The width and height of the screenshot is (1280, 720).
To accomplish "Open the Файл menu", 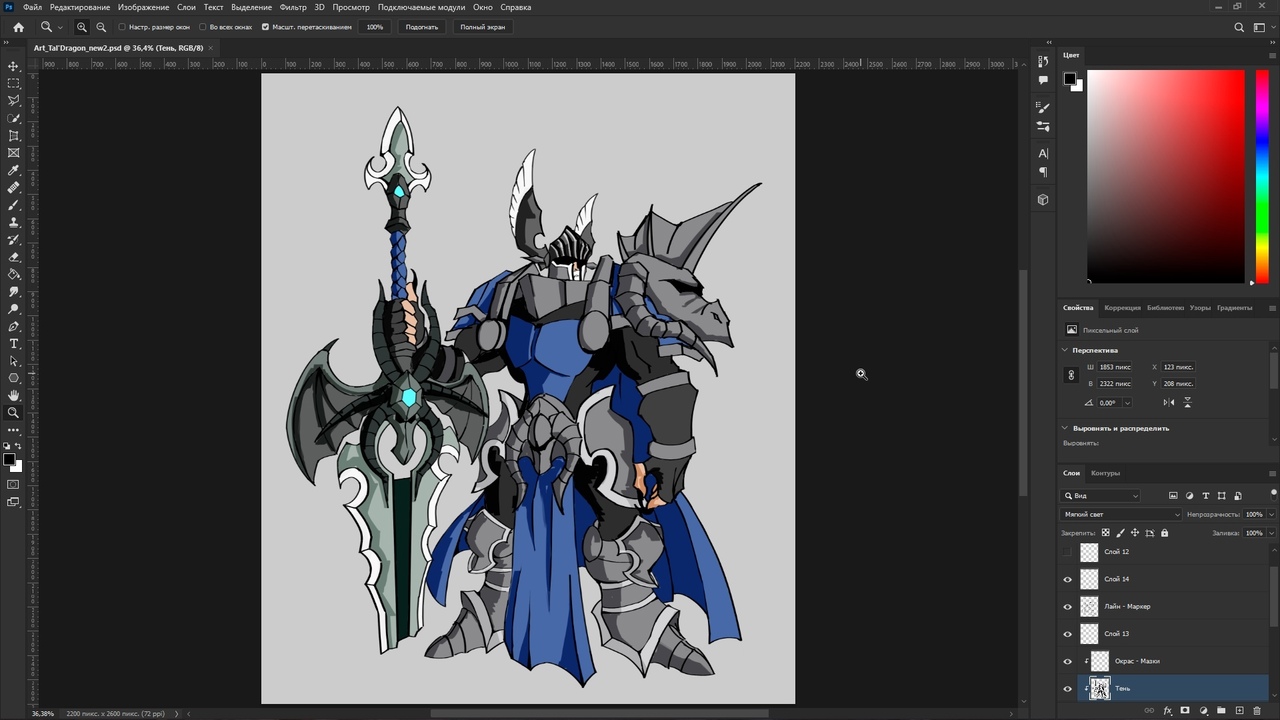I will (x=32, y=7).
